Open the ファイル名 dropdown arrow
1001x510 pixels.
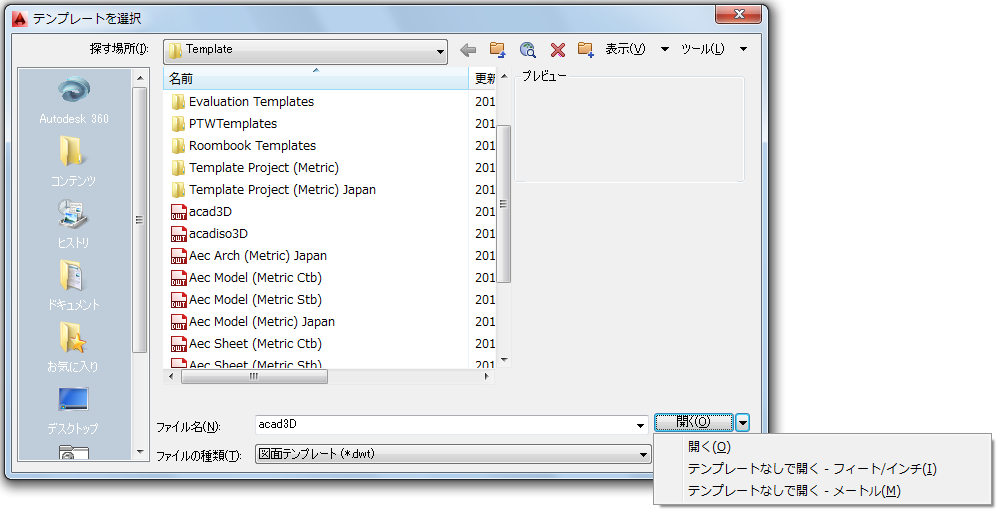(640, 425)
